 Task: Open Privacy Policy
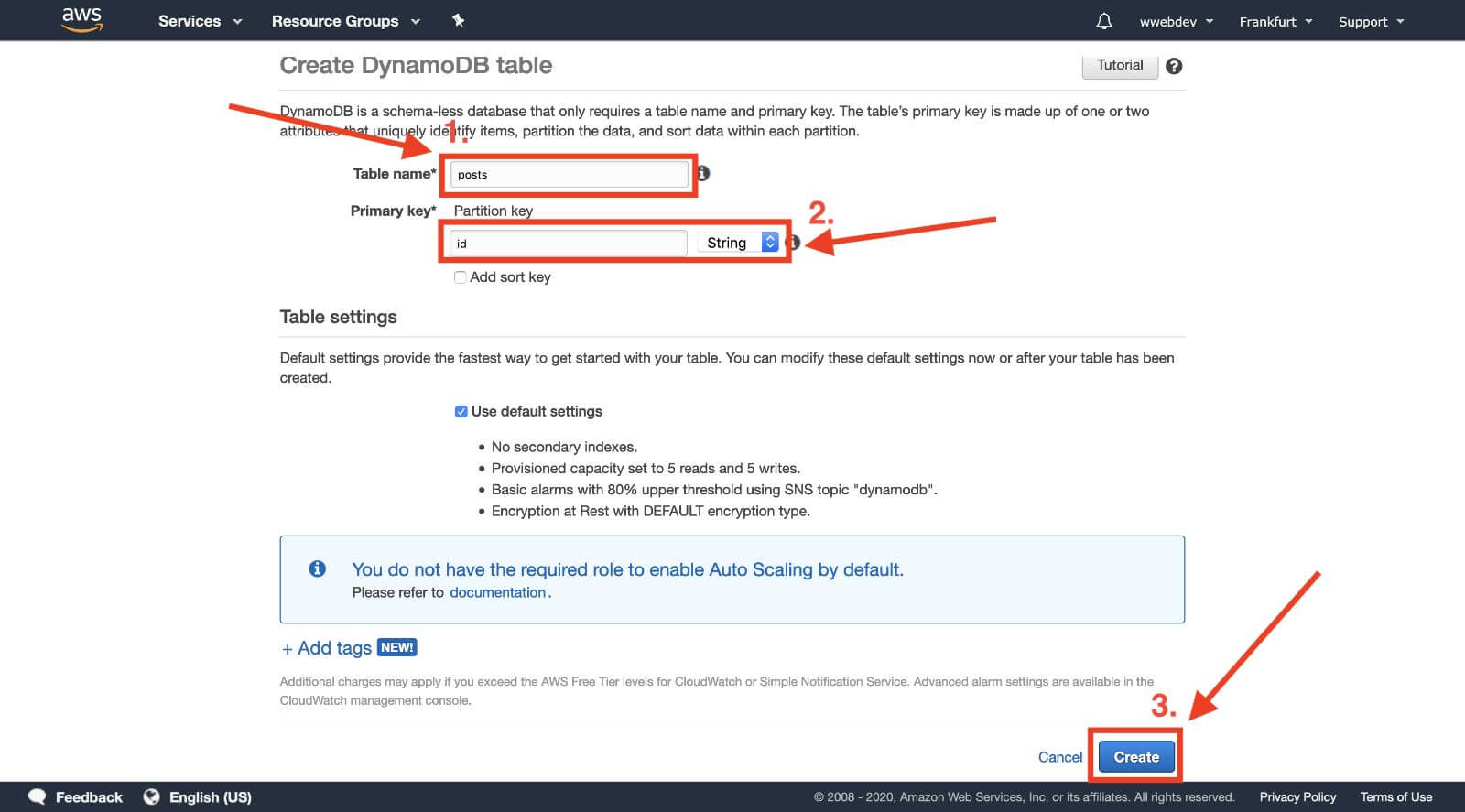click(1297, 796)
